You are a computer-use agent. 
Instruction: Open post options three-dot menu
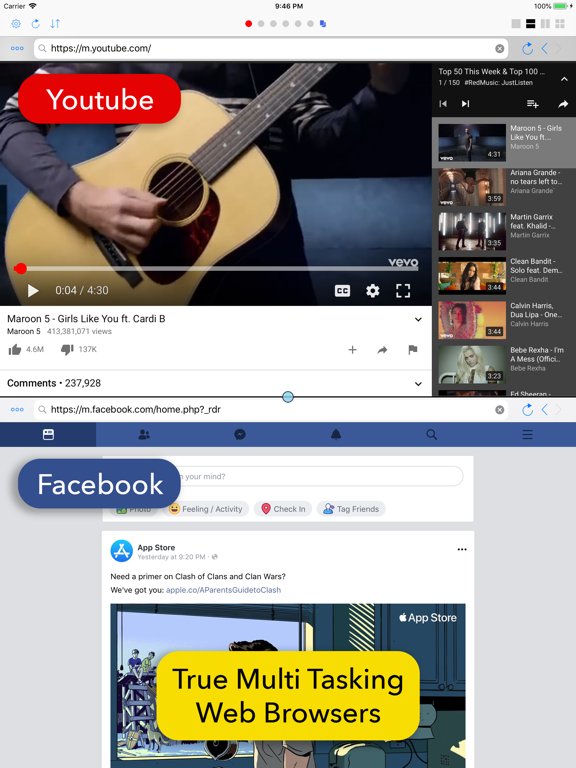click(462, 550)
